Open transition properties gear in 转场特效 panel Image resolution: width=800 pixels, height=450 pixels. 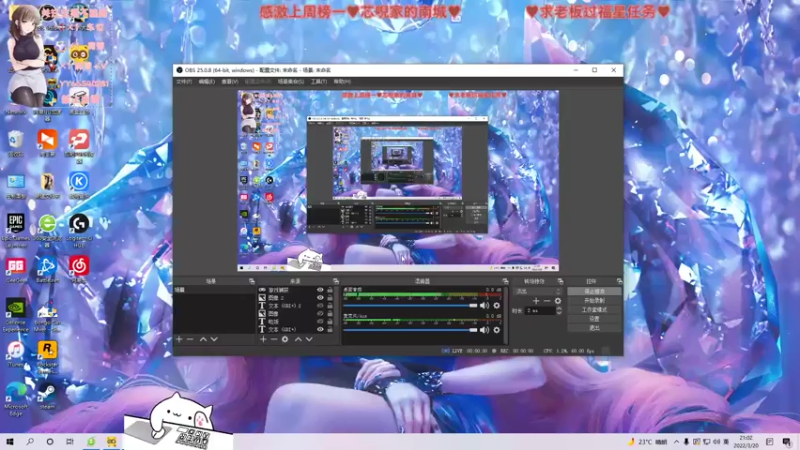pyautogui.click(x=558, y=301)
